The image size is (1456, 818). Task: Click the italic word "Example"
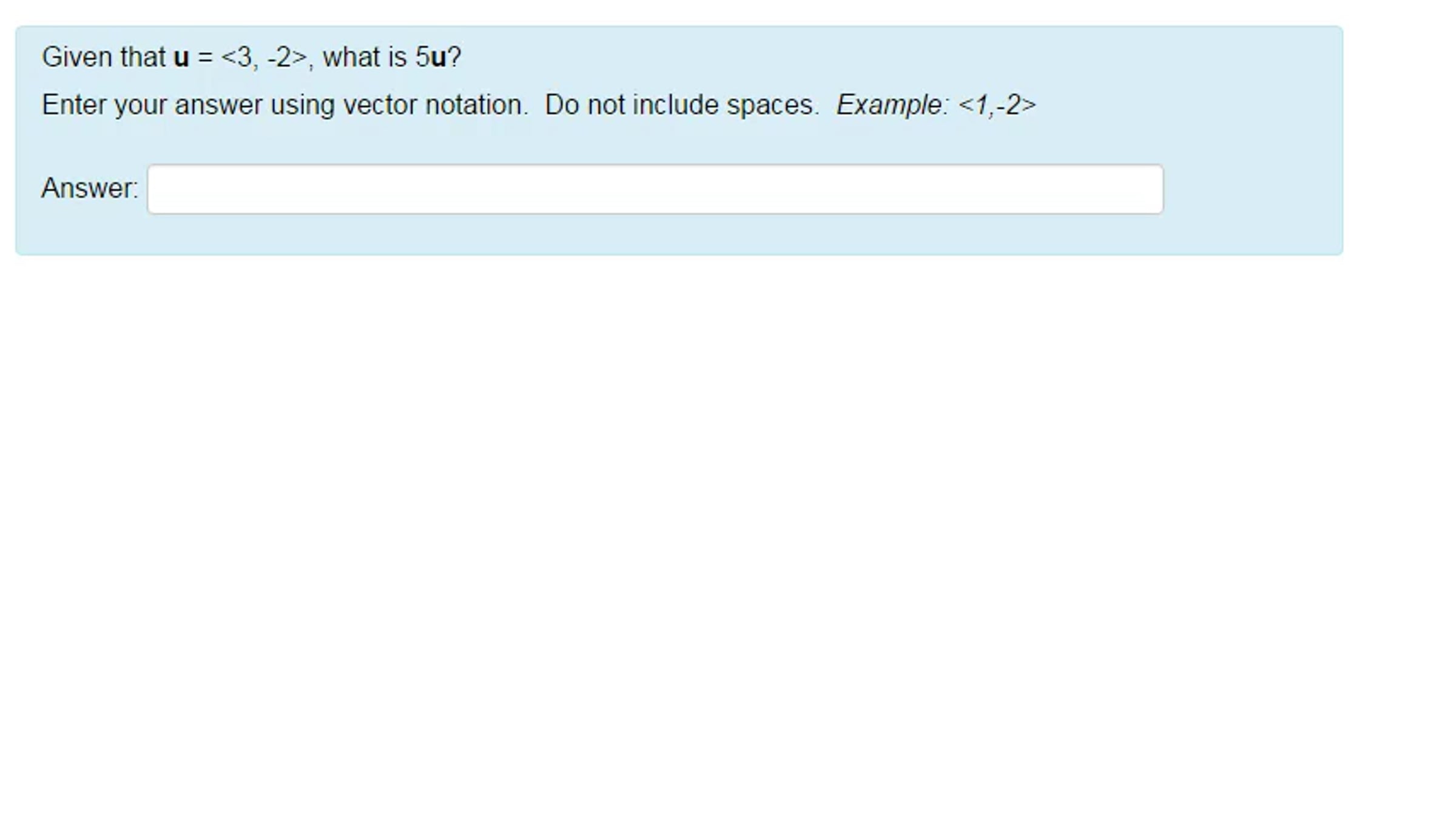pyautogui.click(x=889, y=105)
